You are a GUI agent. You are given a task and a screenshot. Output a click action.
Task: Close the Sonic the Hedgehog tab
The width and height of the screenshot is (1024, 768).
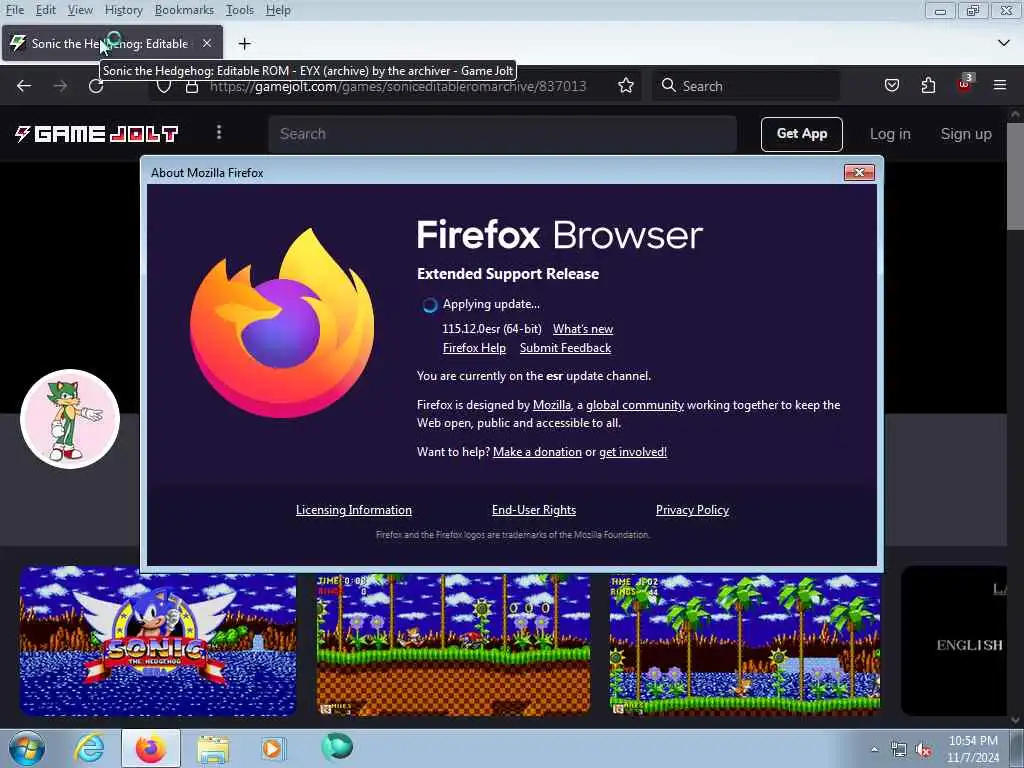[207, 43]
